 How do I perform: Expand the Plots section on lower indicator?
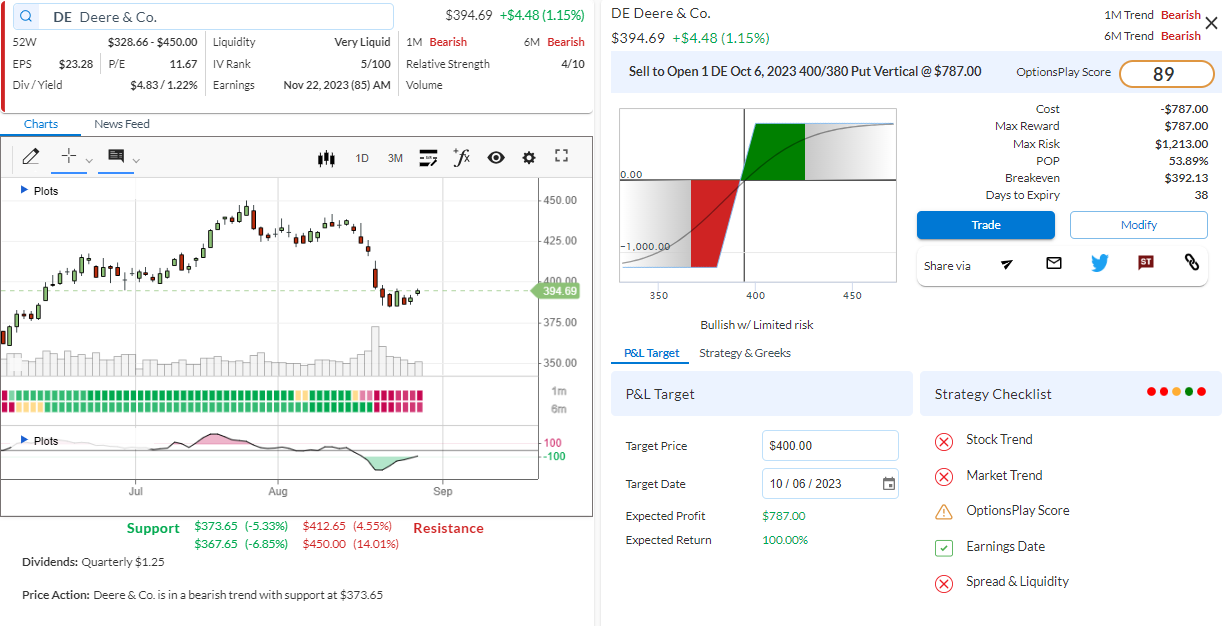[40, 440]
